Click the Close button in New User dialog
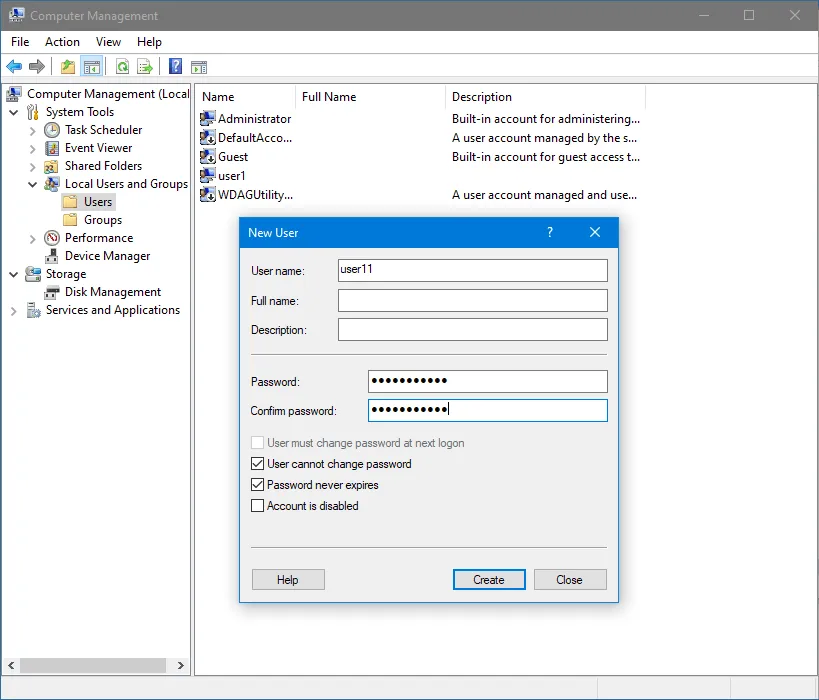The image size is (819, 700). [x=569, y=580]
